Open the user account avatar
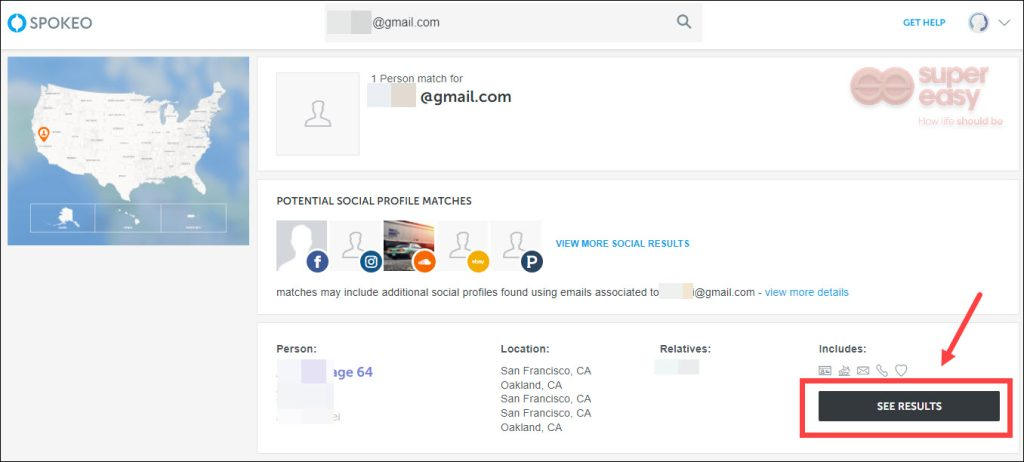1024x462 pixels. 978,23
